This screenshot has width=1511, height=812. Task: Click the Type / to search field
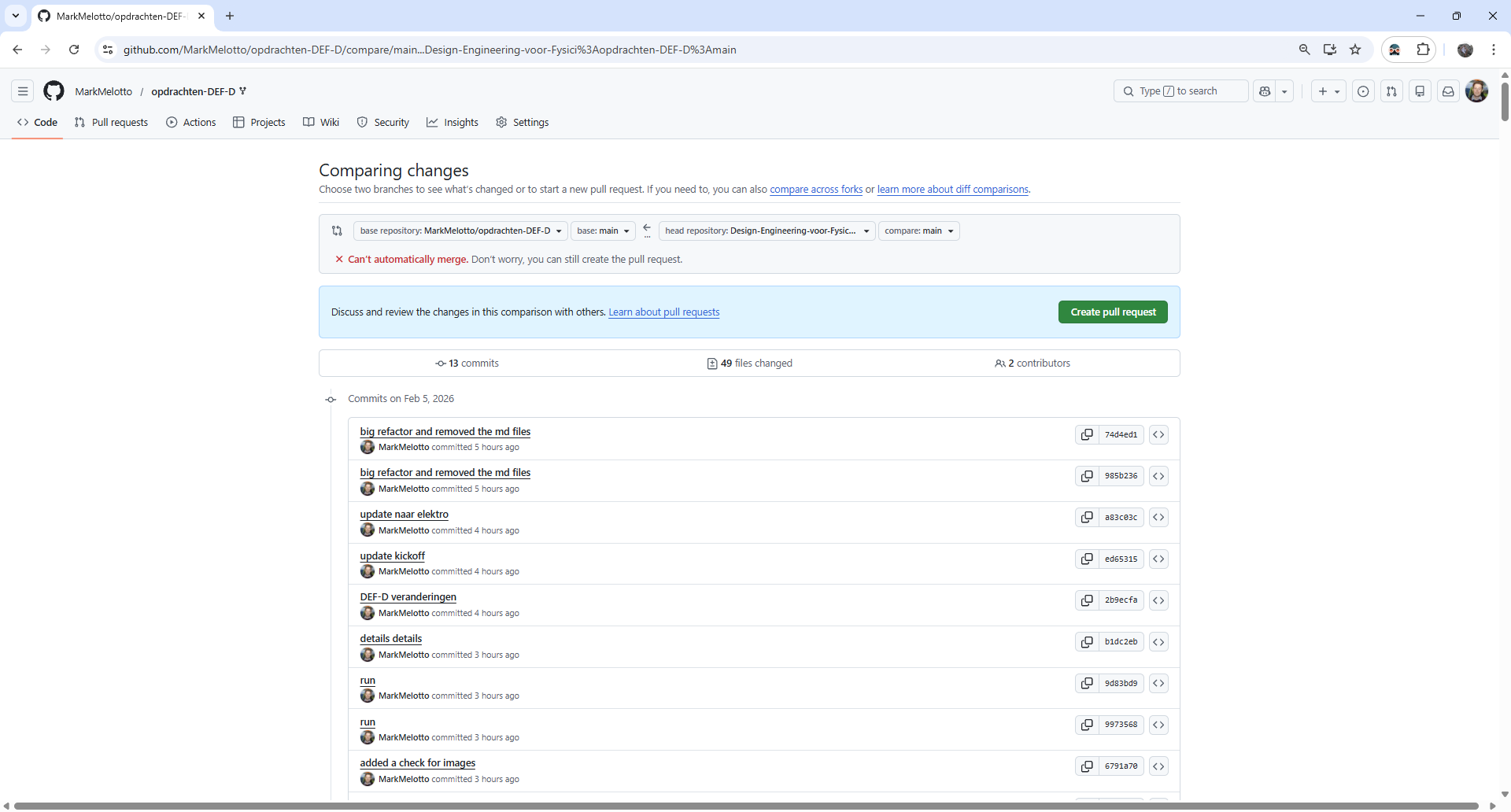point(1180,90)
